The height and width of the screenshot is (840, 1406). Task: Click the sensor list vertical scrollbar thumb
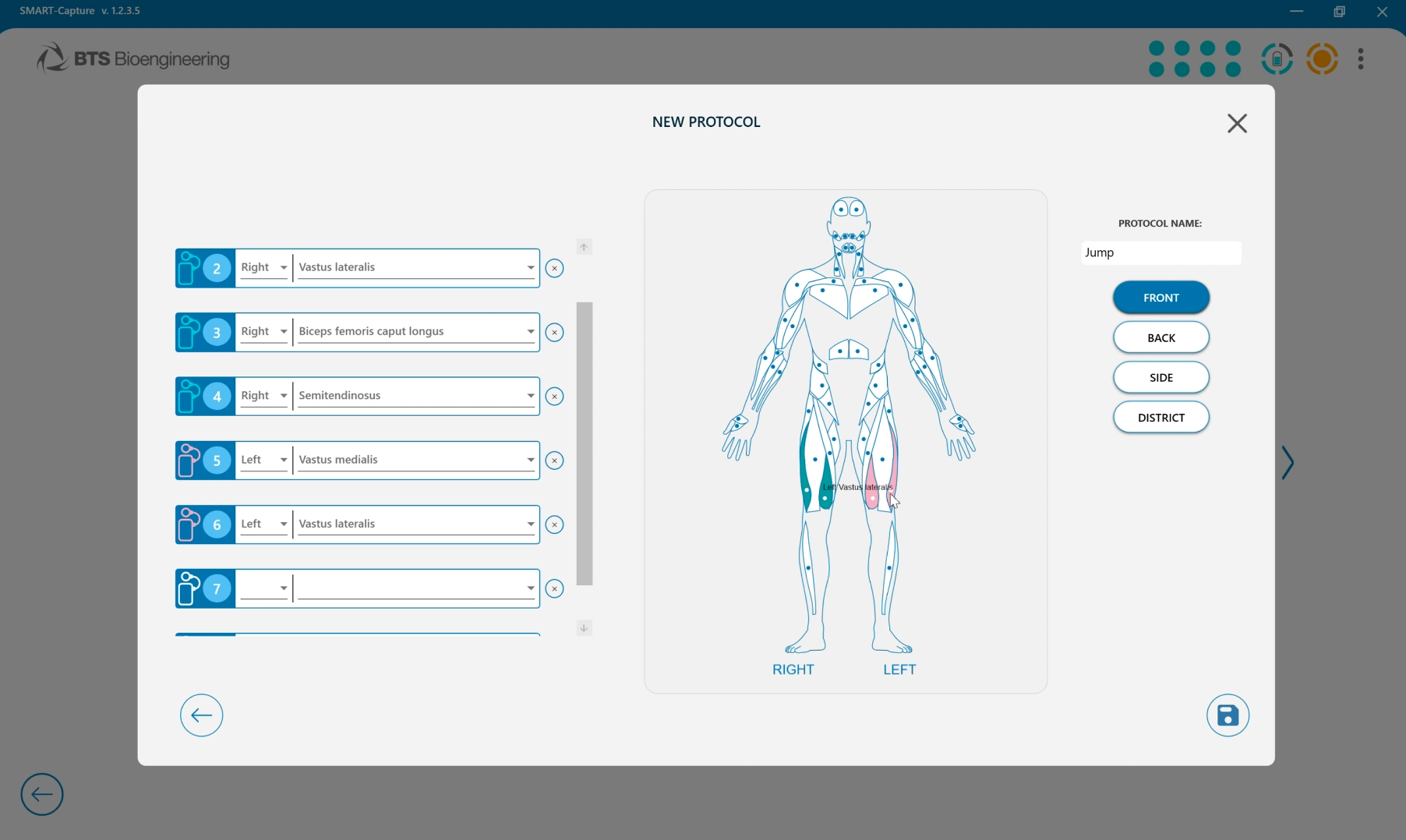[x=585, y=443]
